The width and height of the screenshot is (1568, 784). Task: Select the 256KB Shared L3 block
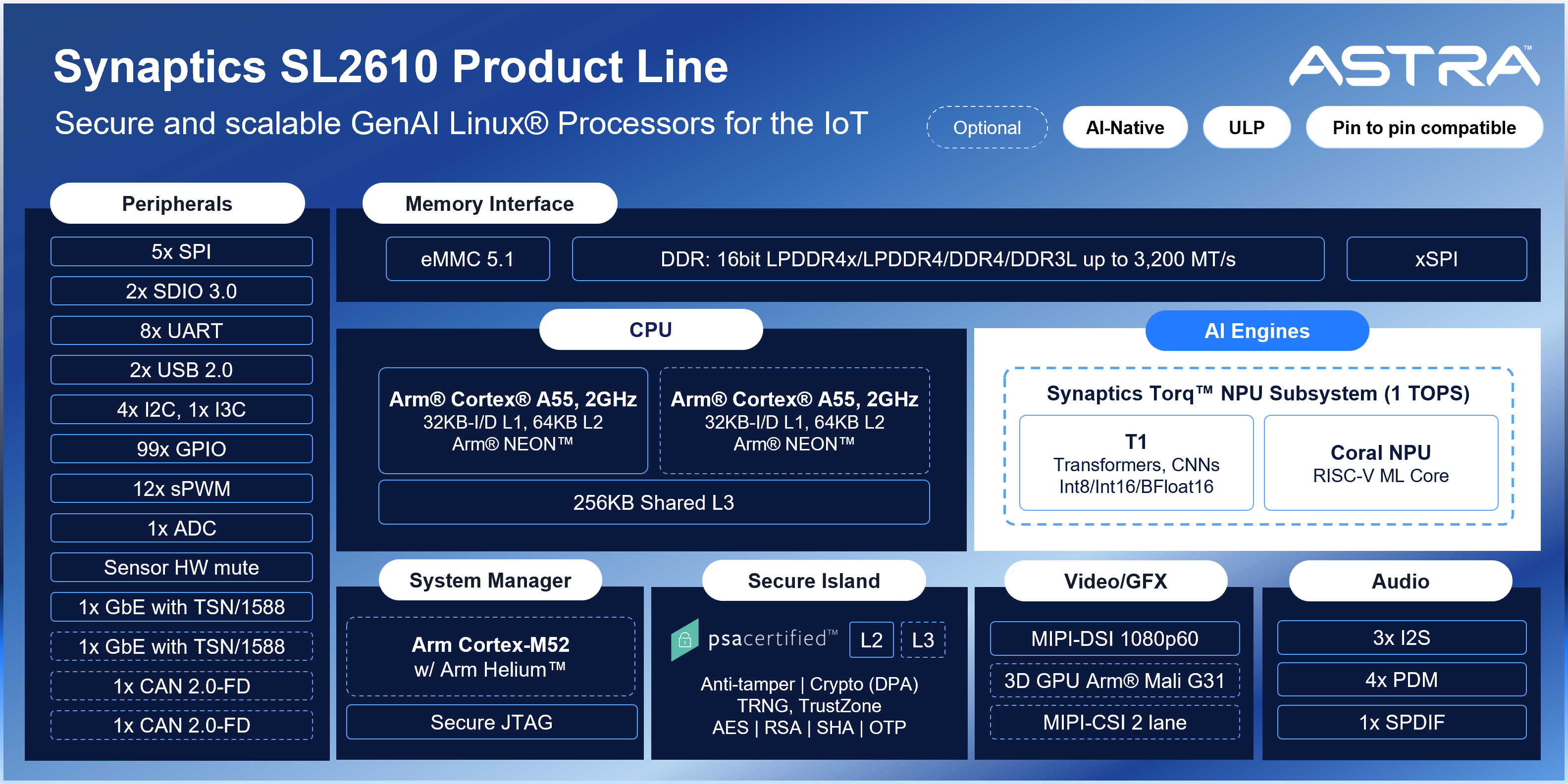point(653,502)
